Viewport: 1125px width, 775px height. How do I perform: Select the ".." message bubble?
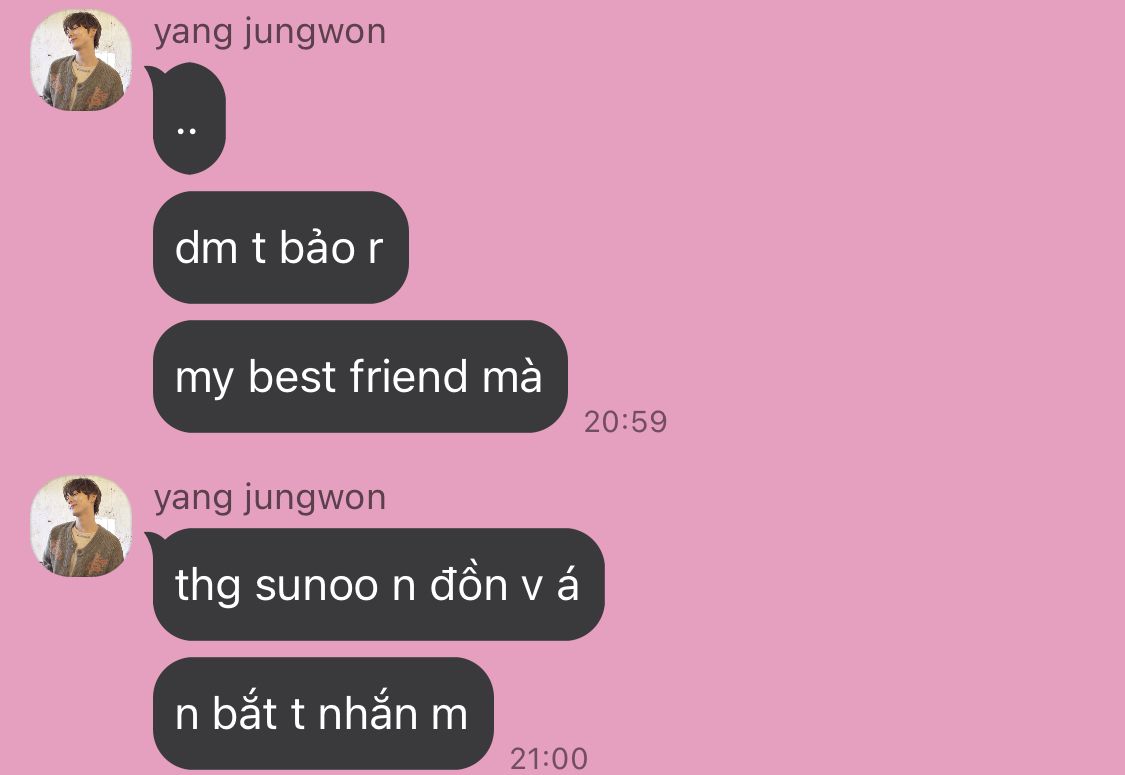point(189,118)
